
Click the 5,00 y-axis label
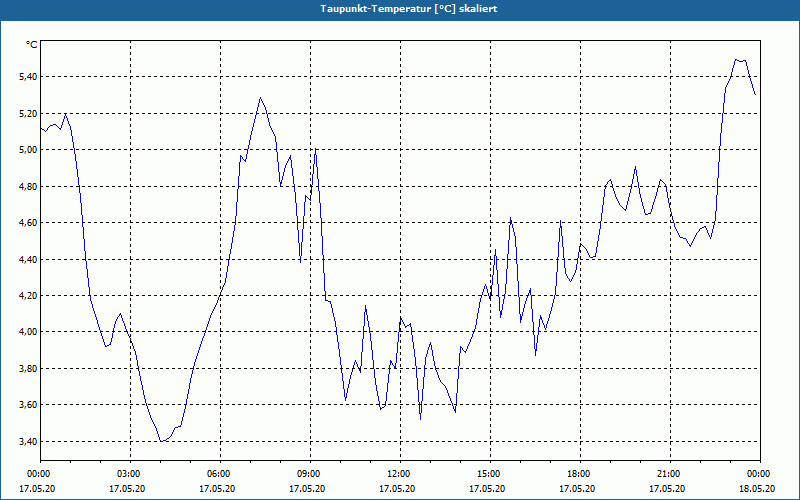click(28, 150)
